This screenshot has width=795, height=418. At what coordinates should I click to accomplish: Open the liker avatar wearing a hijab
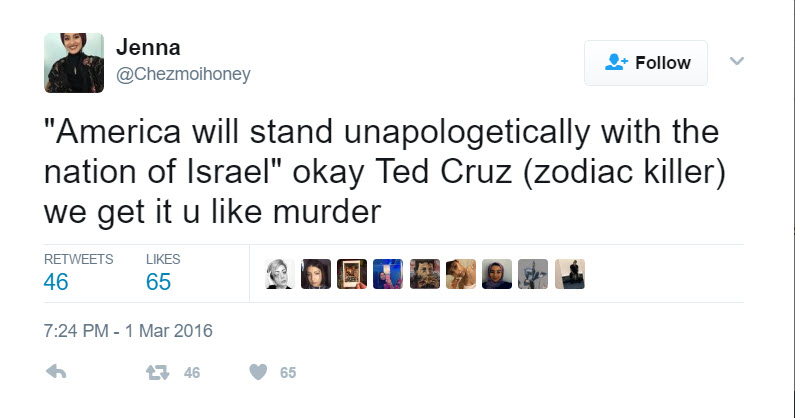click(497, 274)
